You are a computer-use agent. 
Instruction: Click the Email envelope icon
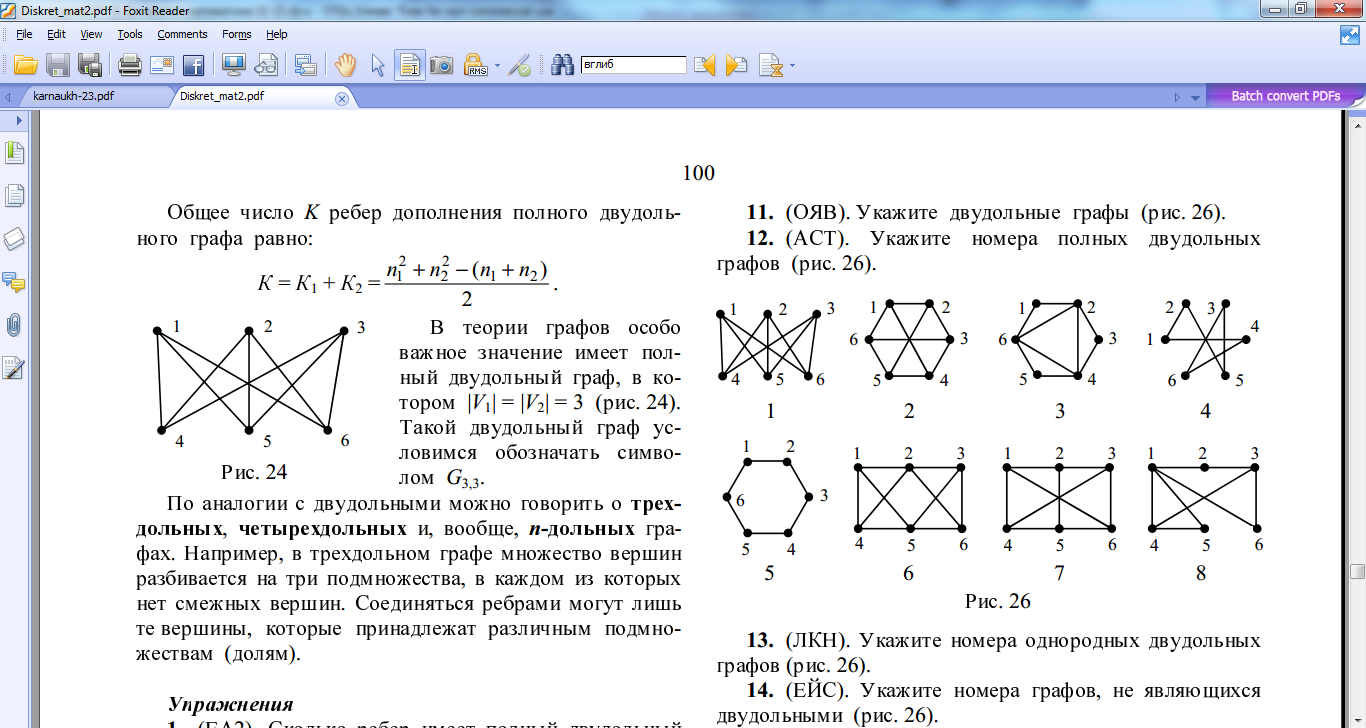(x=162, y=65)
